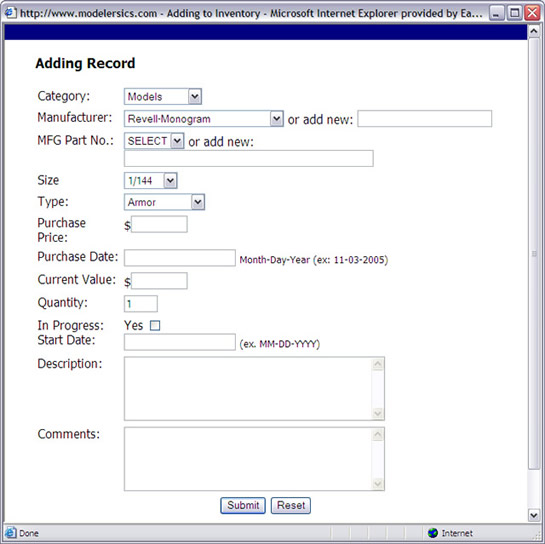Click the Internet Explorer page icon in title bar
545x544 pixels.
[10, 13]
